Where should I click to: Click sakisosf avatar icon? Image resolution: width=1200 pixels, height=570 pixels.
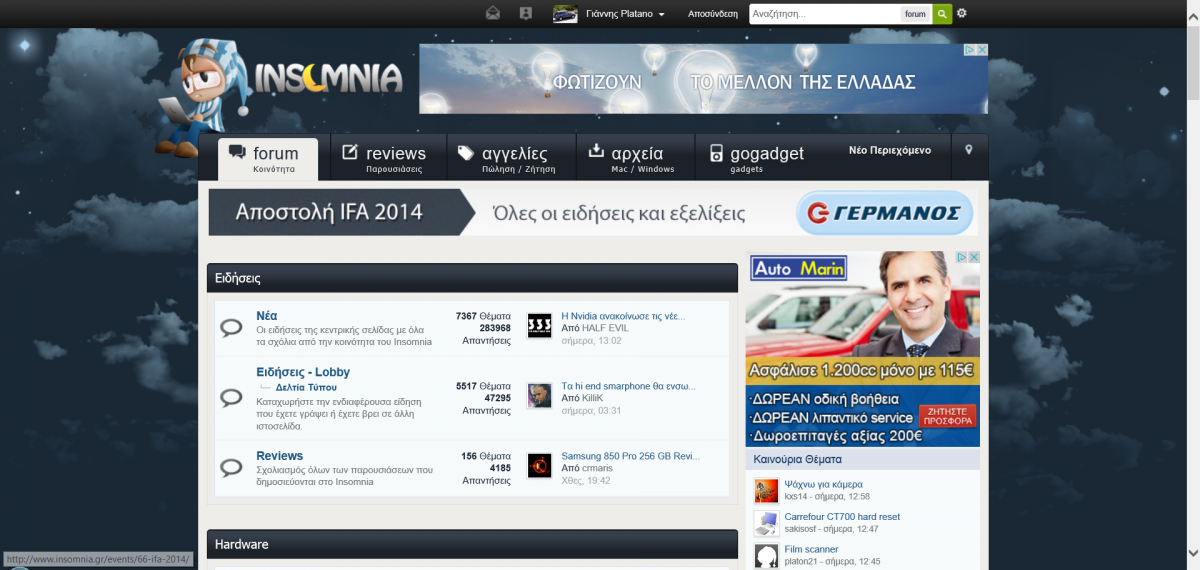point(766,523)
